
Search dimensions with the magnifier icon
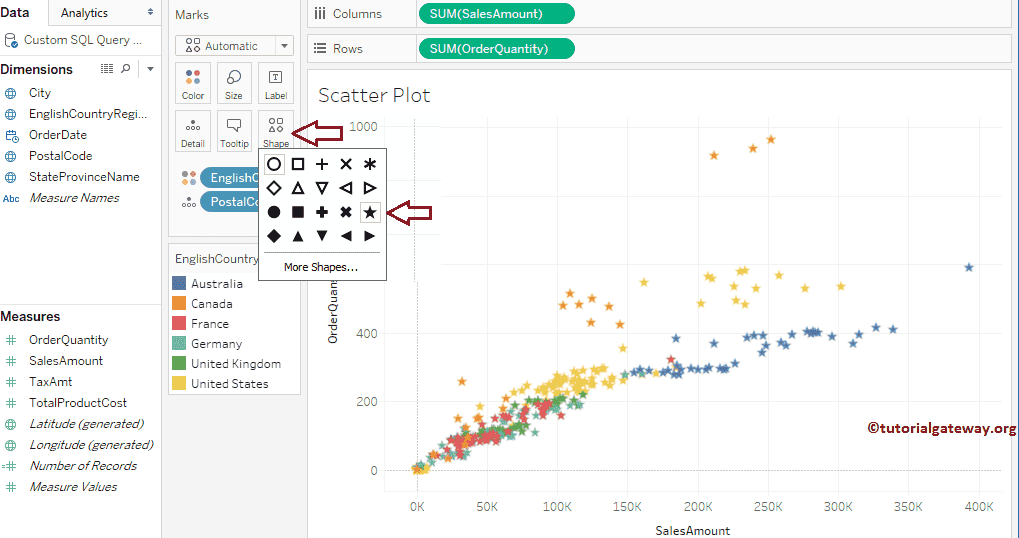125,69
